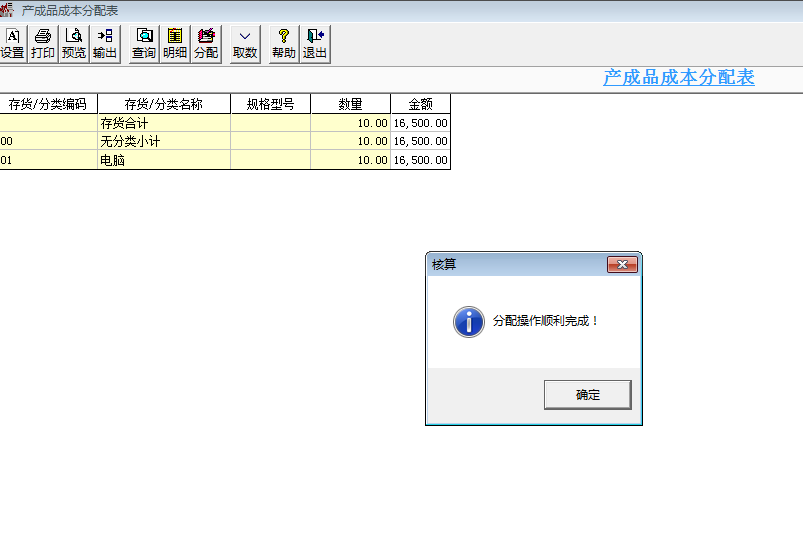Image resolution: width=803 pixels, height=551 pixels.
Task: Click the 存货/分类编码 column header
Action: click(48, 104)
